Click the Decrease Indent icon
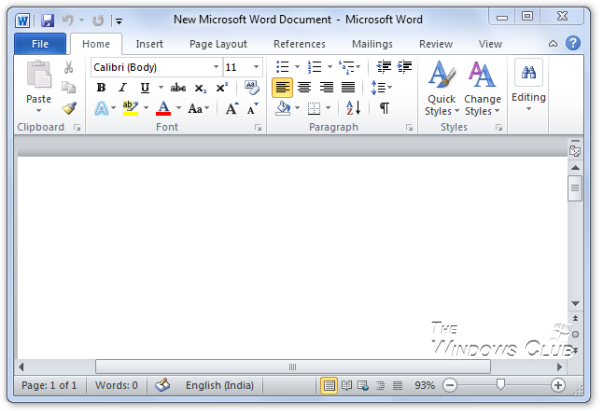 383,67
